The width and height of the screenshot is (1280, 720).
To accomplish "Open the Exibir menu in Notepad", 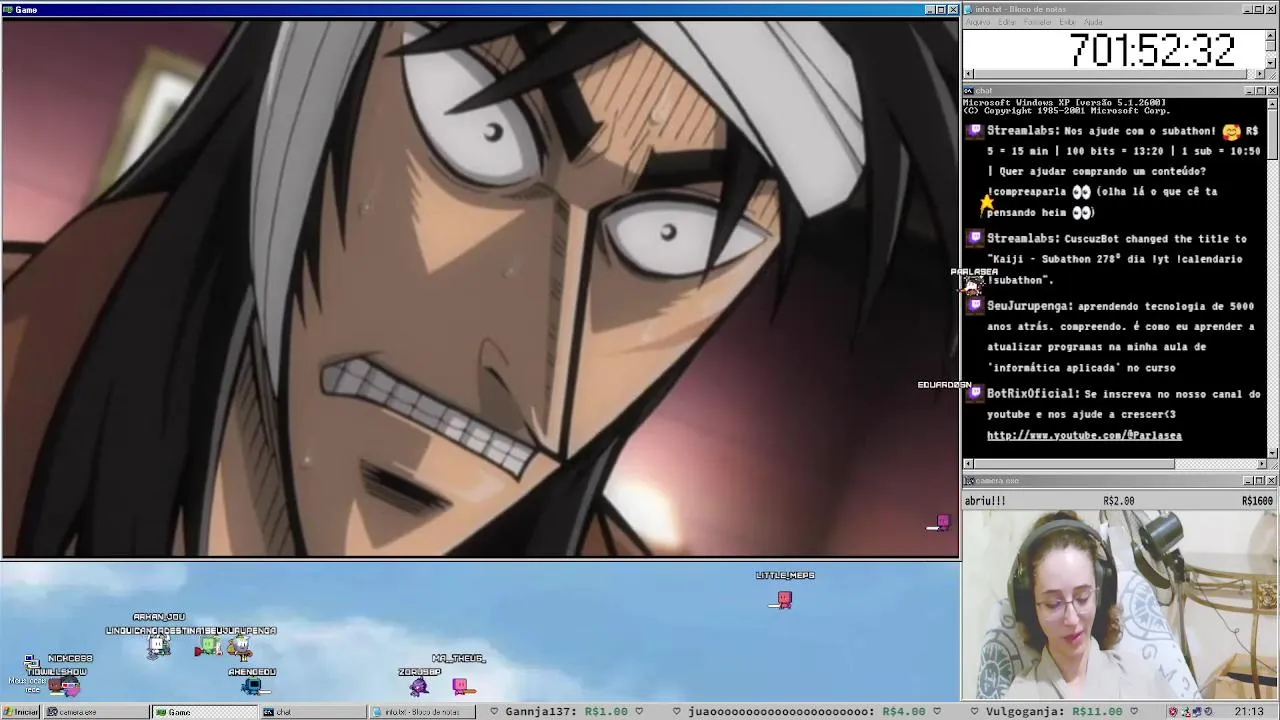I will pyautogui.click(x=1068, y=22).
